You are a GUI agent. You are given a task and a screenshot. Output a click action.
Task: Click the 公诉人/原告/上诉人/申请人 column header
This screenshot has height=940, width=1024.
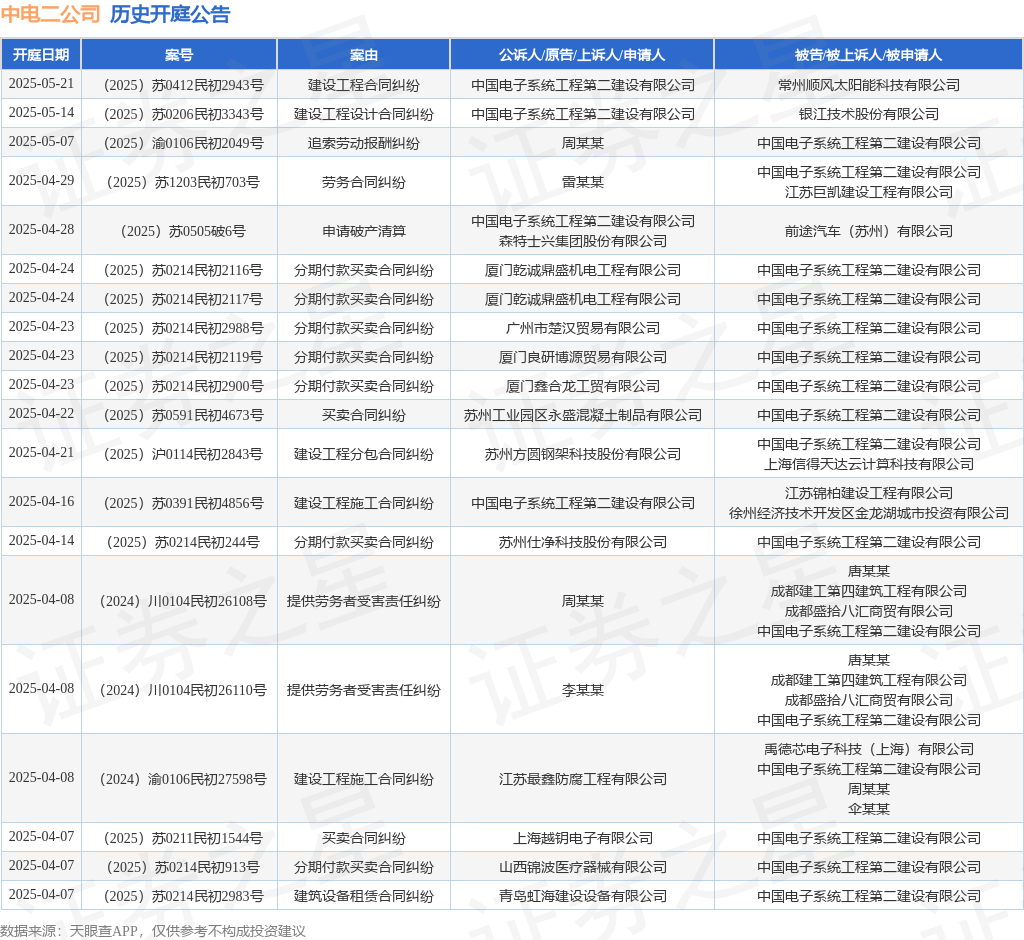tap(582, 55)
